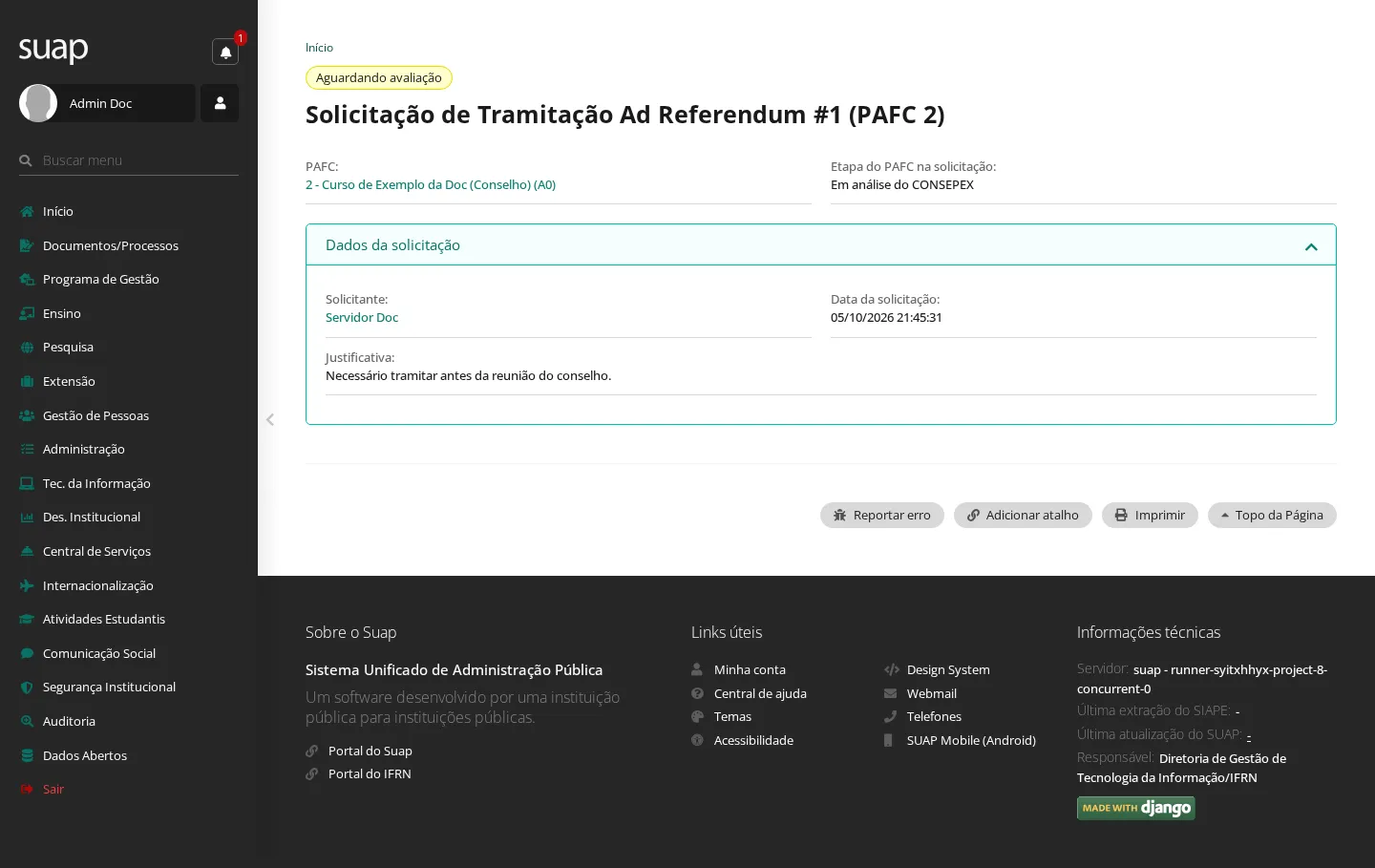Click the Sair logout icon
The height and width of the screenshot is (868, 1375).
[27, 790]
